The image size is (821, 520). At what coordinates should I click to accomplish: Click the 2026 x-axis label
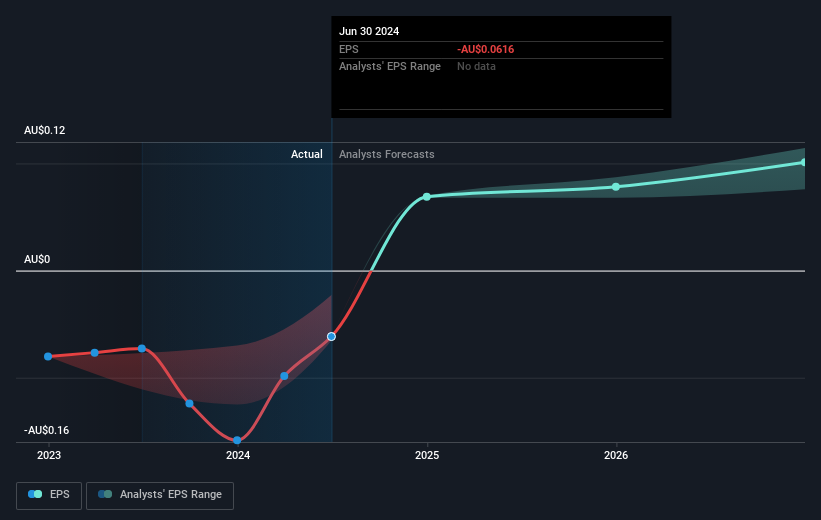(616, 456)
